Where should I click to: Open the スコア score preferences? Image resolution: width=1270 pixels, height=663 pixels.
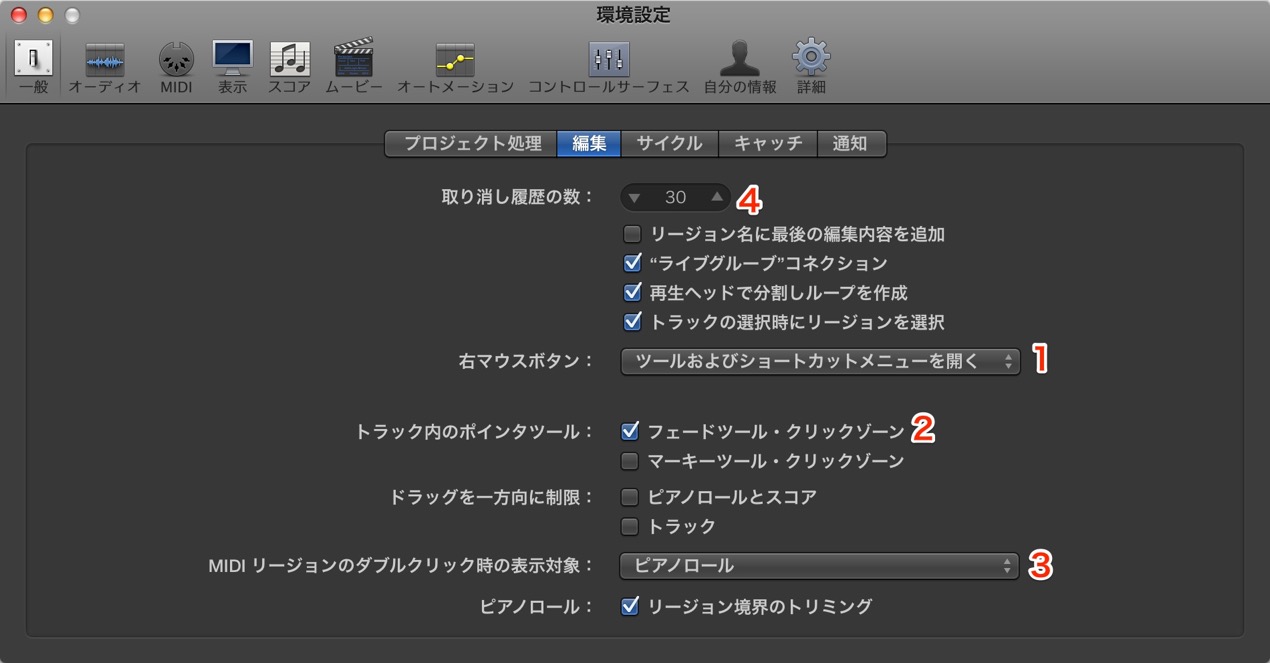point(290,67)
